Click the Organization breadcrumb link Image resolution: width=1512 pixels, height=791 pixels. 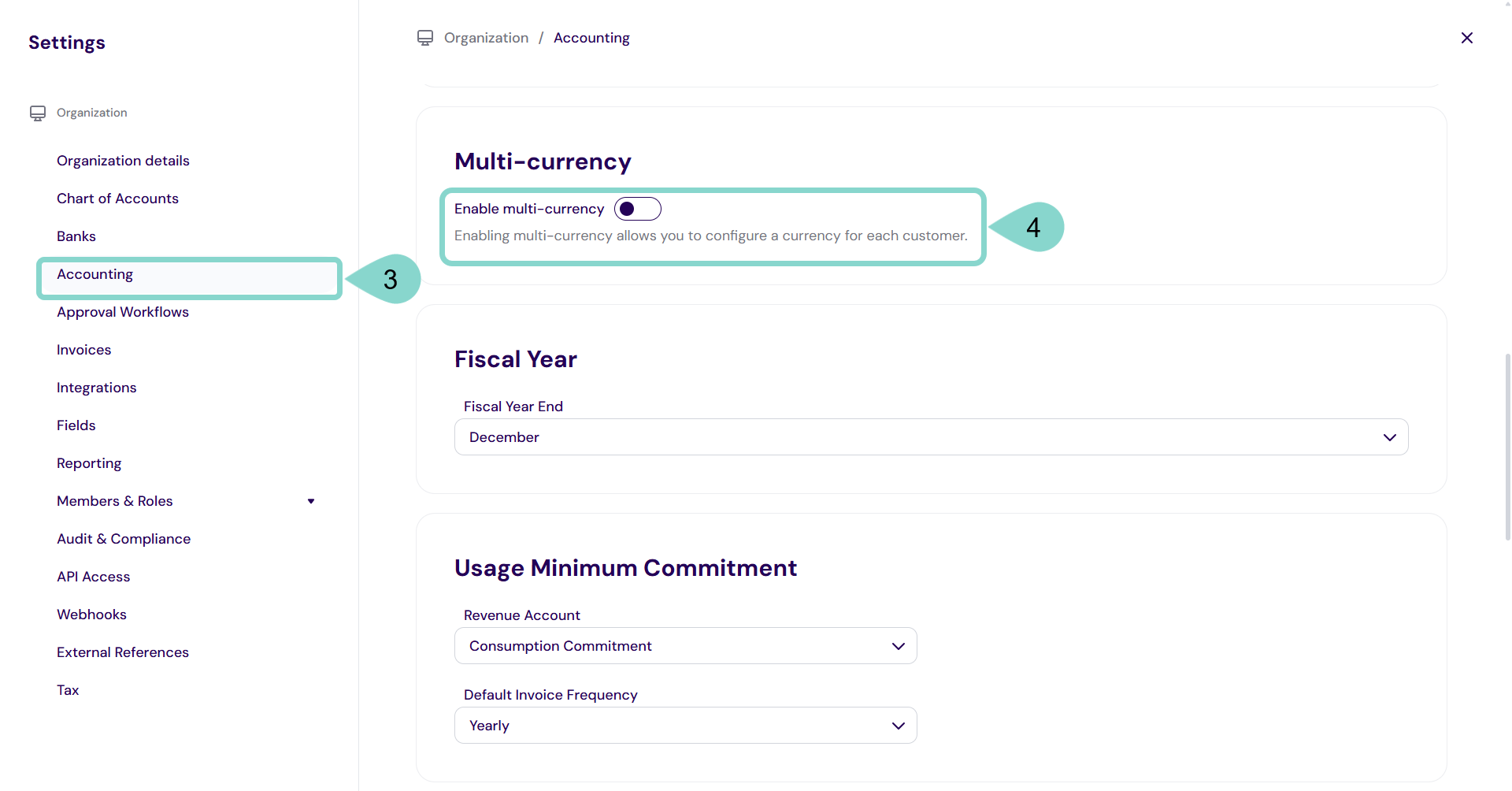coord(486,38)
